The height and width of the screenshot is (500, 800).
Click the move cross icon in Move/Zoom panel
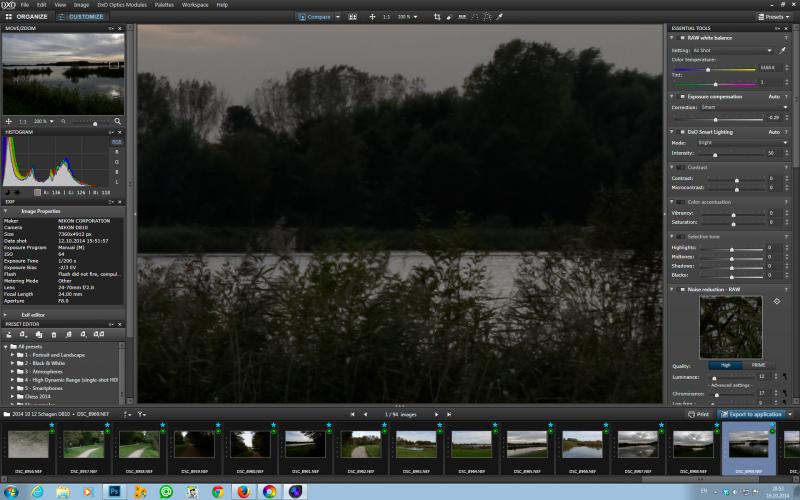click(9, 121)
